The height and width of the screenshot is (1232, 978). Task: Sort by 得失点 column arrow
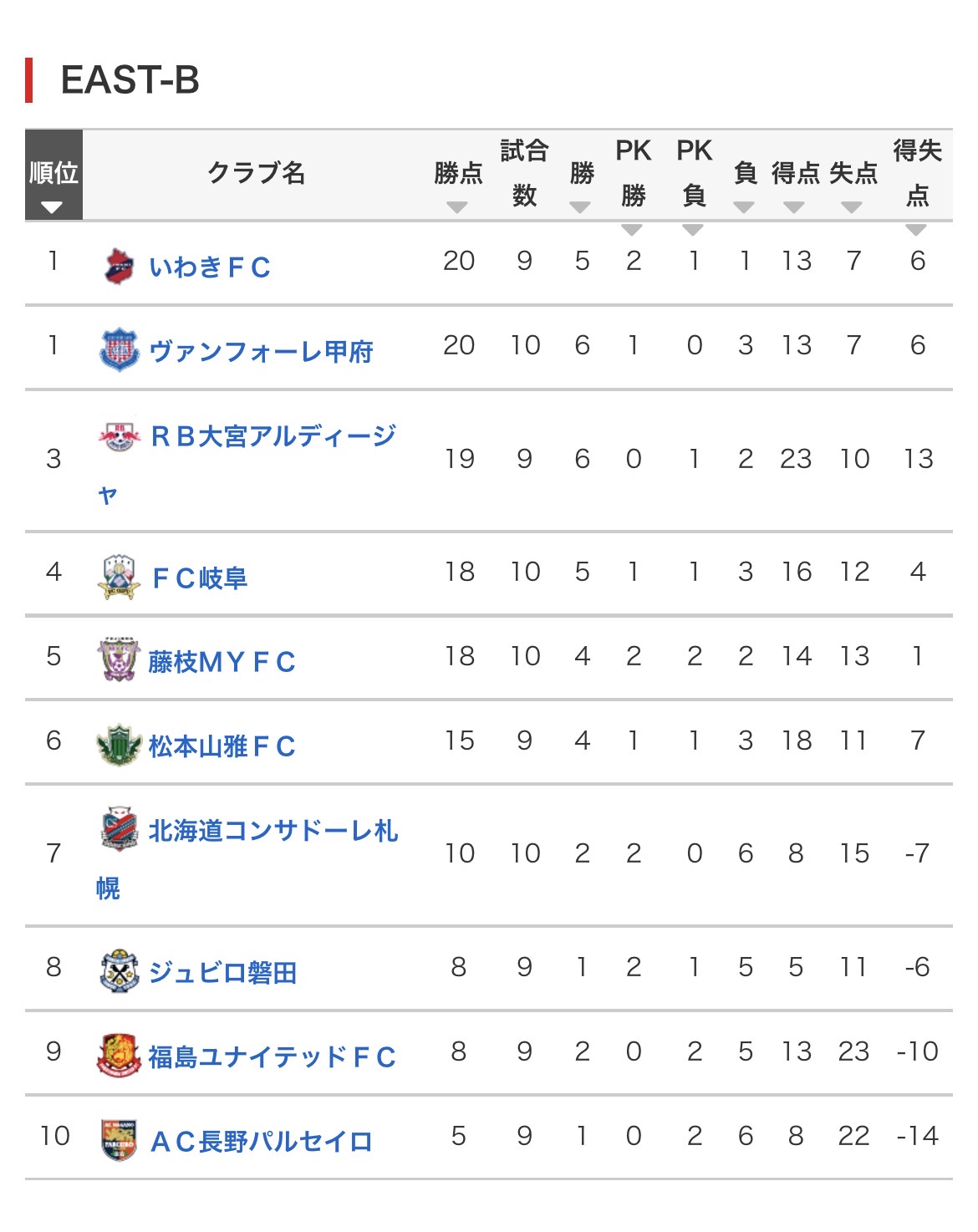[x=916, y=229]
